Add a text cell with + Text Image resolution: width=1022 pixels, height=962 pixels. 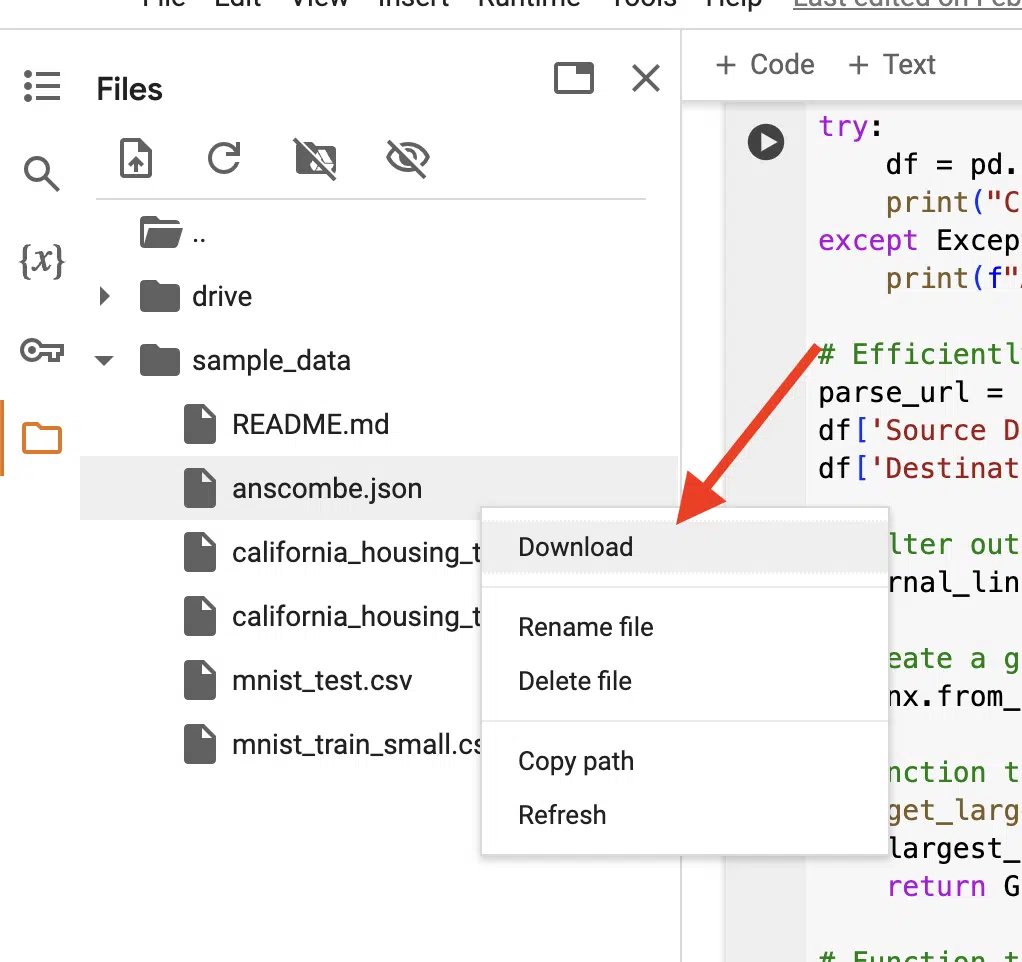coord(892,65)
